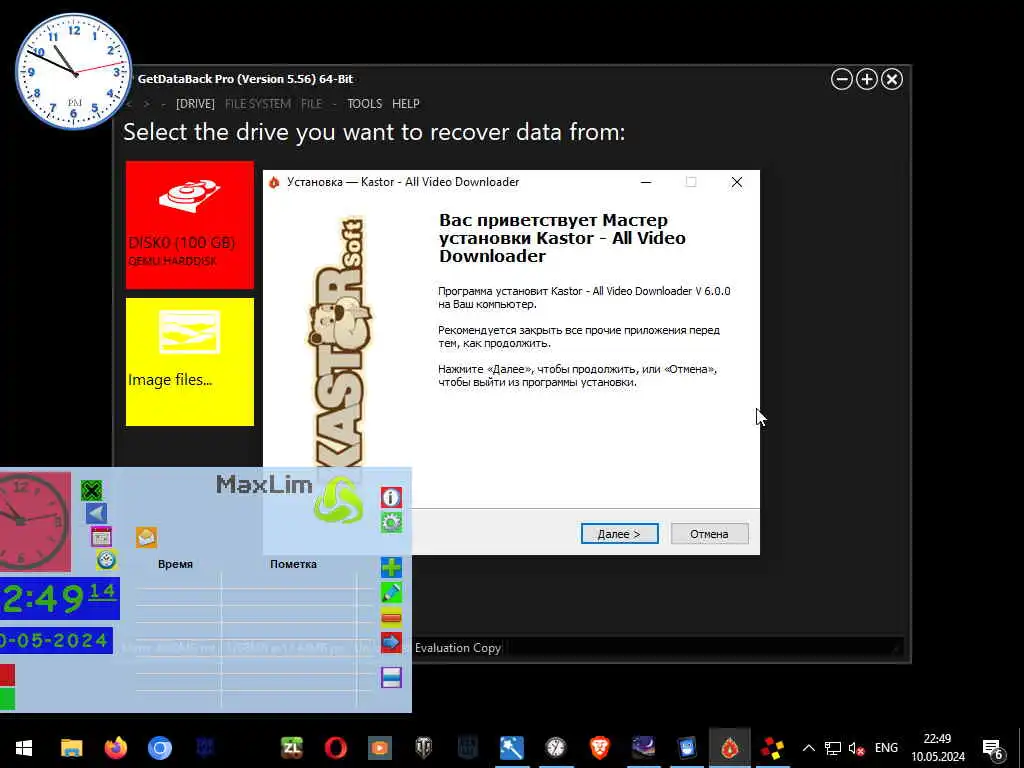Open the night-sky moon taskbar icon
This screenshot has width=1024, height=768.
pyautogui.click(x=643, y=748)
